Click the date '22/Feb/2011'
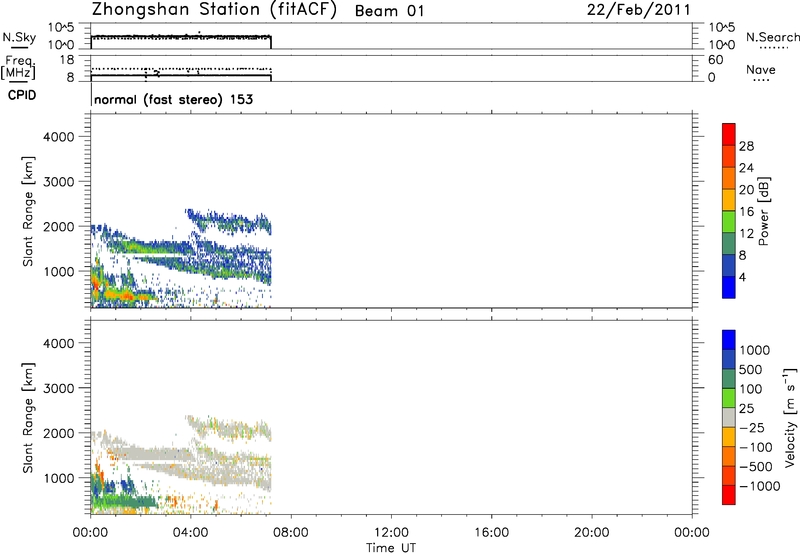The width and height of the screenshot is (800, 554). 638,10
